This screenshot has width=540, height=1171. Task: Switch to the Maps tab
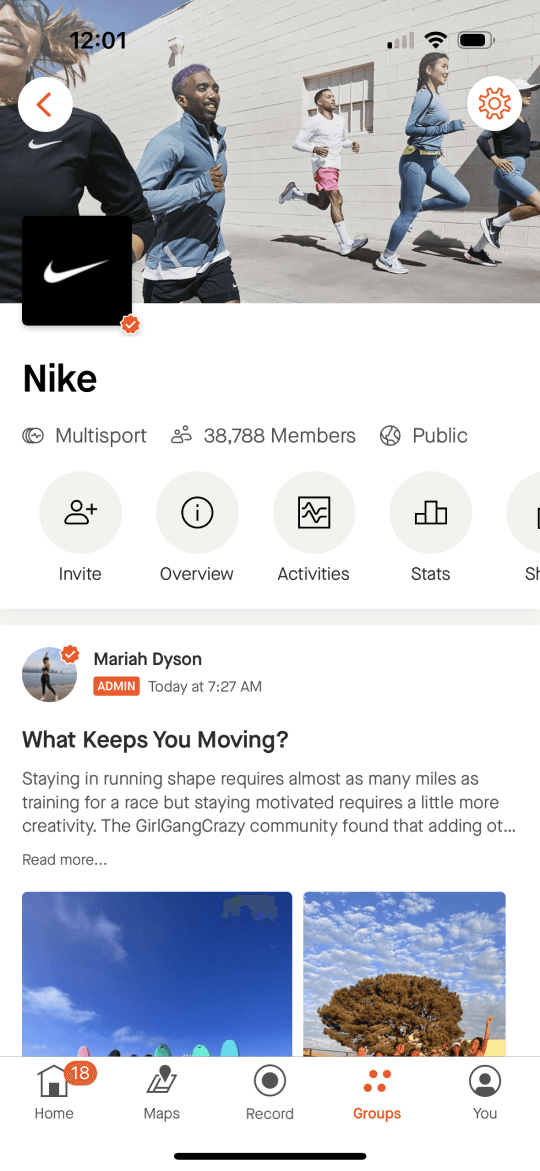(161, 1093)
